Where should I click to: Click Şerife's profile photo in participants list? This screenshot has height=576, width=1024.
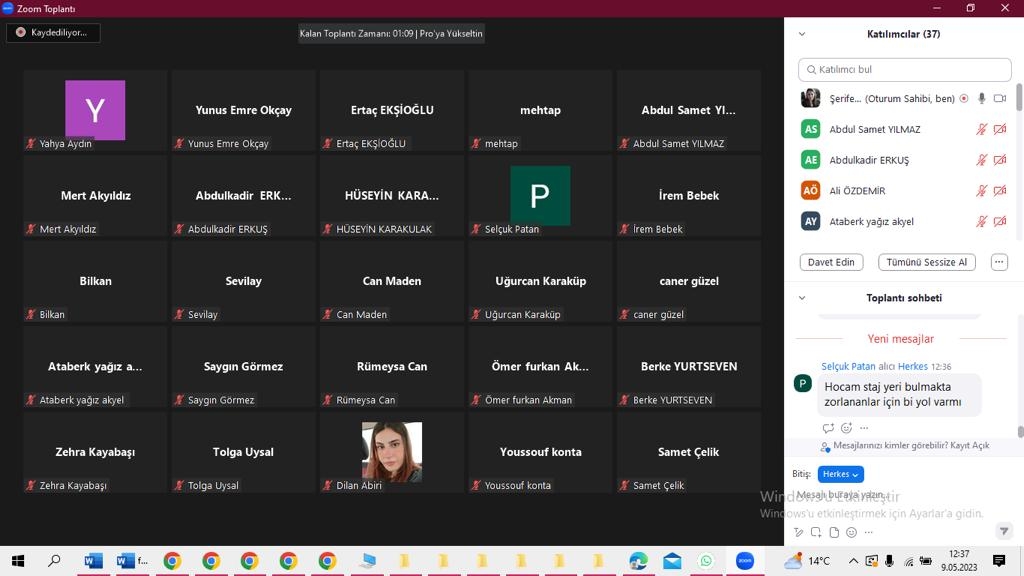(810, 98)
